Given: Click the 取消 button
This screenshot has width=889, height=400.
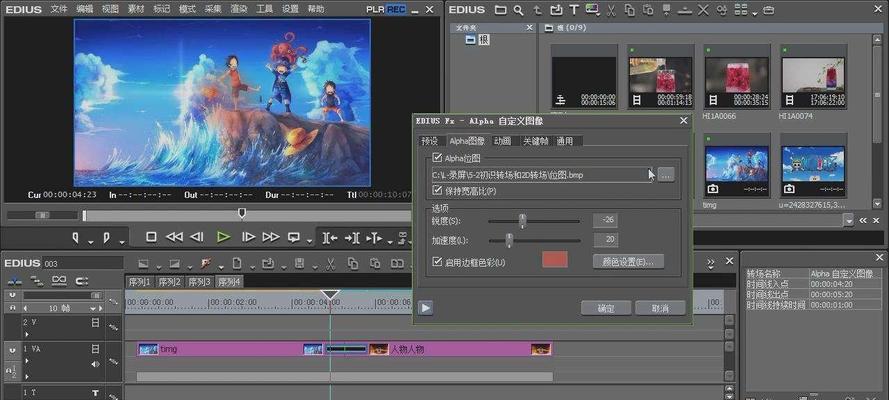Looking at the screenshot, I should (660, 308).
